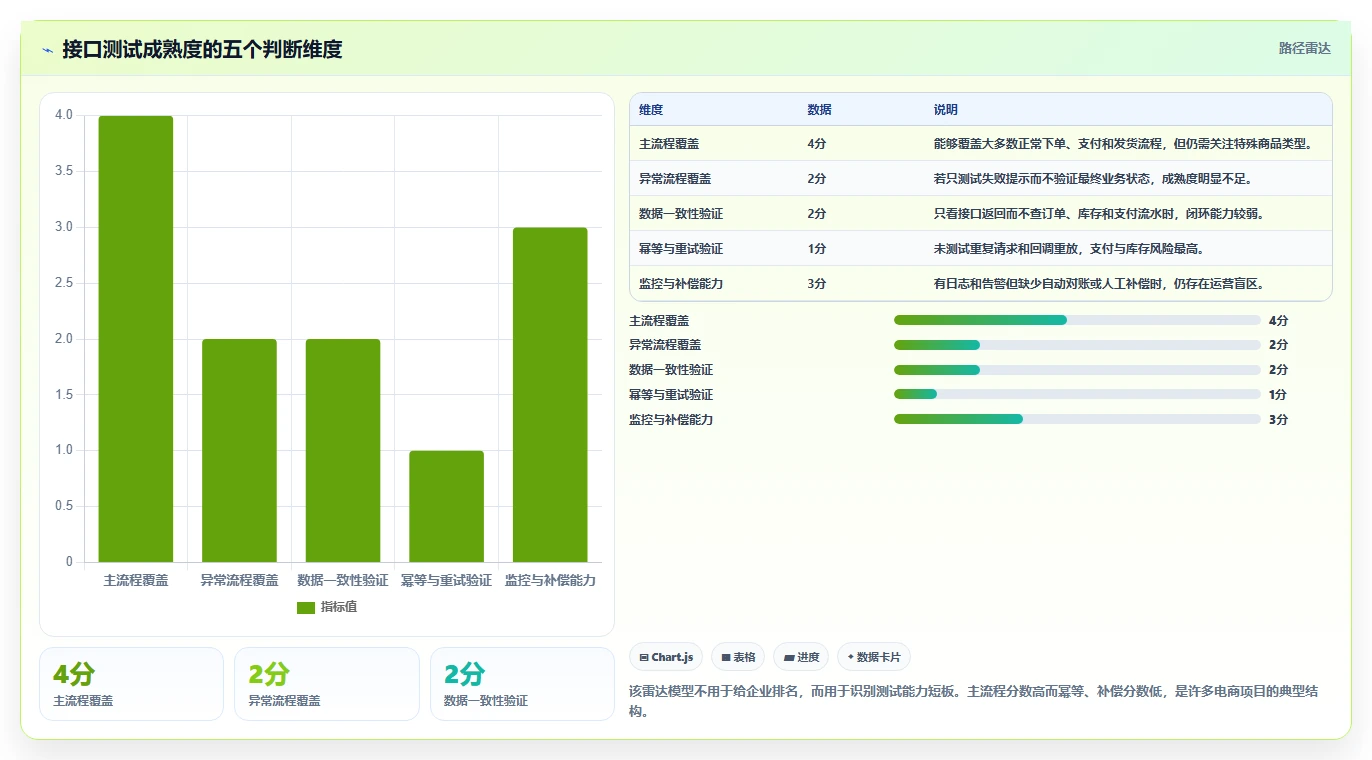Click the 数据 table column header
The image size is (1372, 760).
(819, 110)
